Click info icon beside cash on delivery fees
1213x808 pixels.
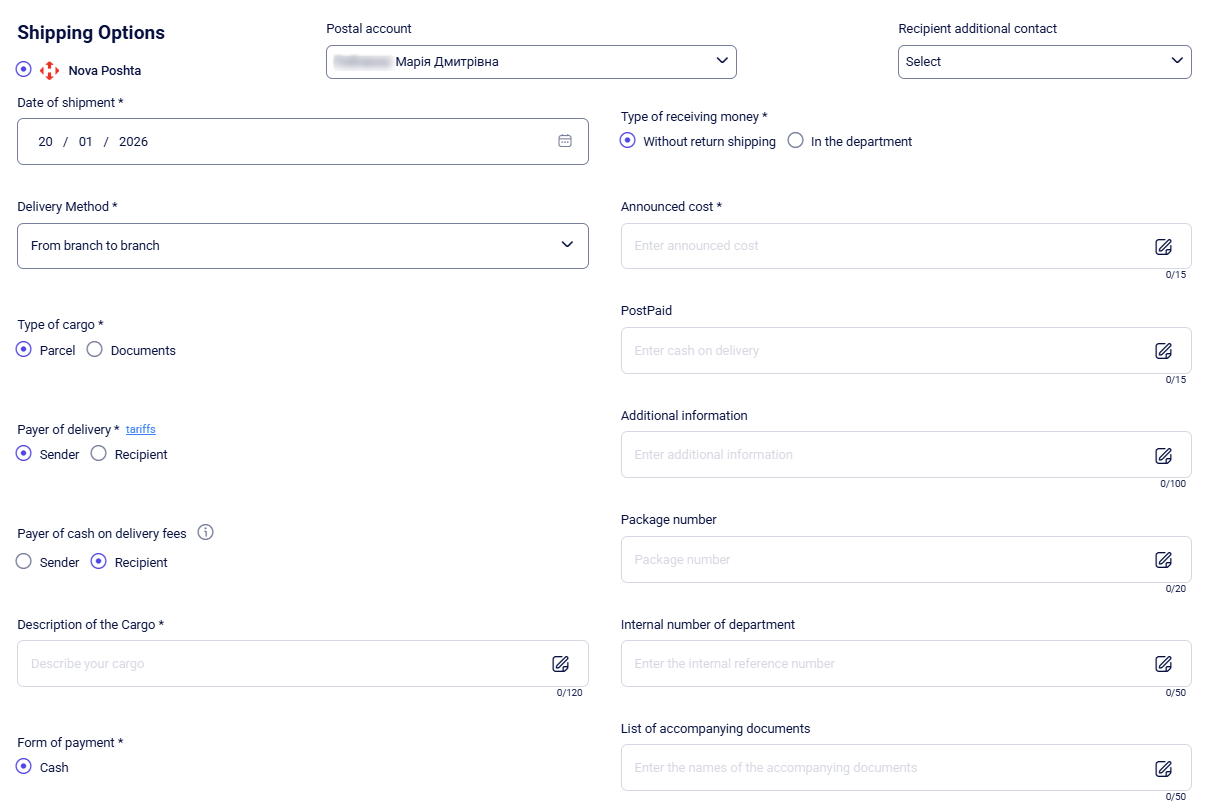tap(206, 533)
